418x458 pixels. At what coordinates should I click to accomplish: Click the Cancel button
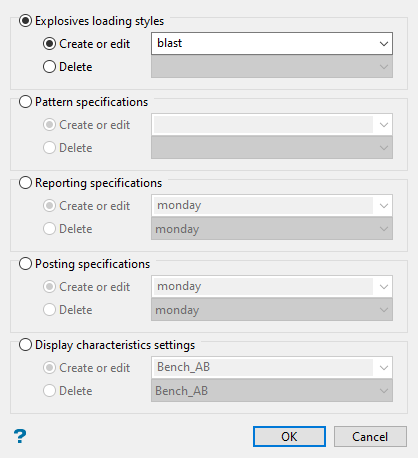[x=370, y=436]
